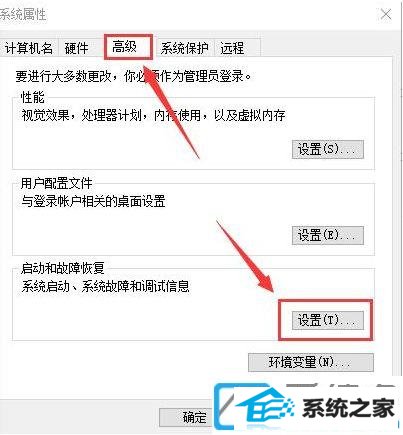
Task: Click the 视觉效果 performance description text
Action: coord(153,116)
